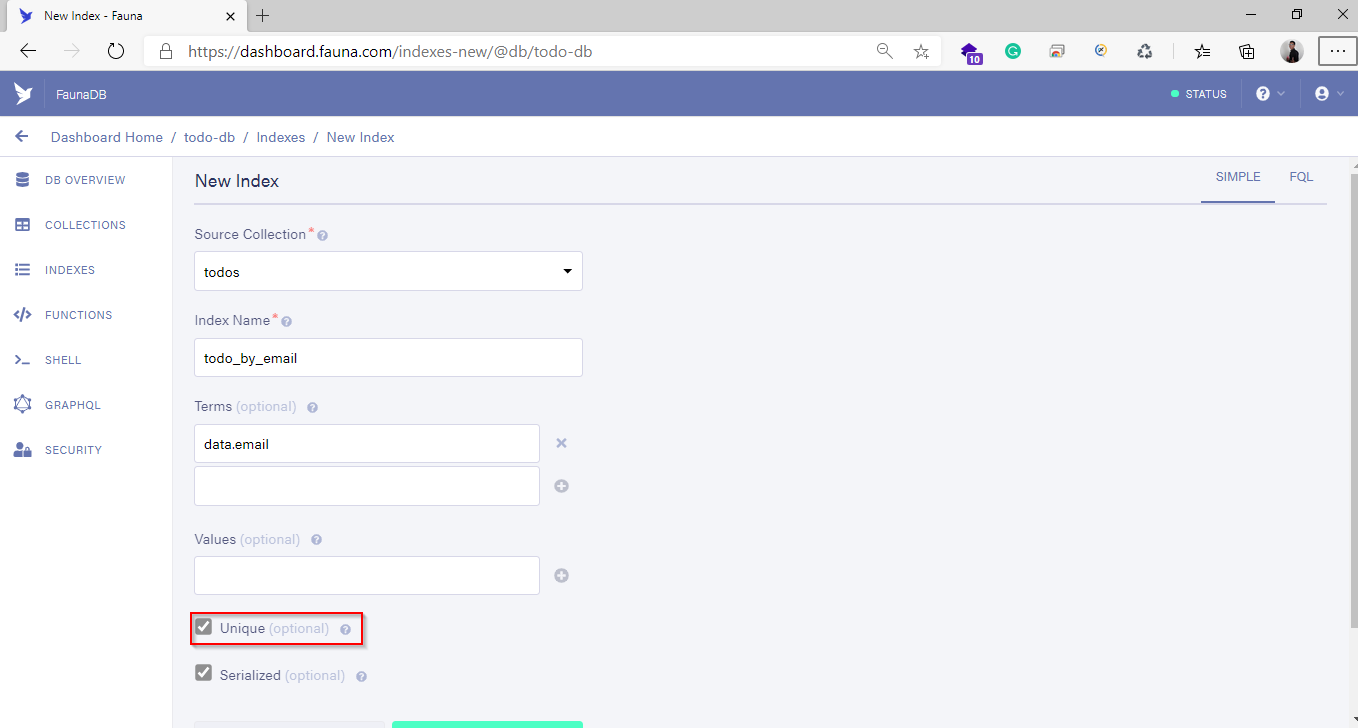
Task: Select the SIMPLE tab
Action: pos(1238,177)
